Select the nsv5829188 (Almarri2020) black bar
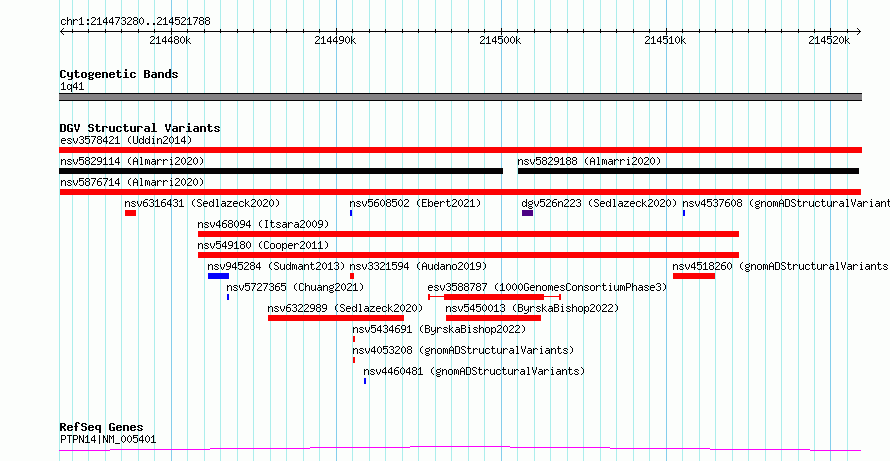The image size is (890, 461). coord(688,171)
